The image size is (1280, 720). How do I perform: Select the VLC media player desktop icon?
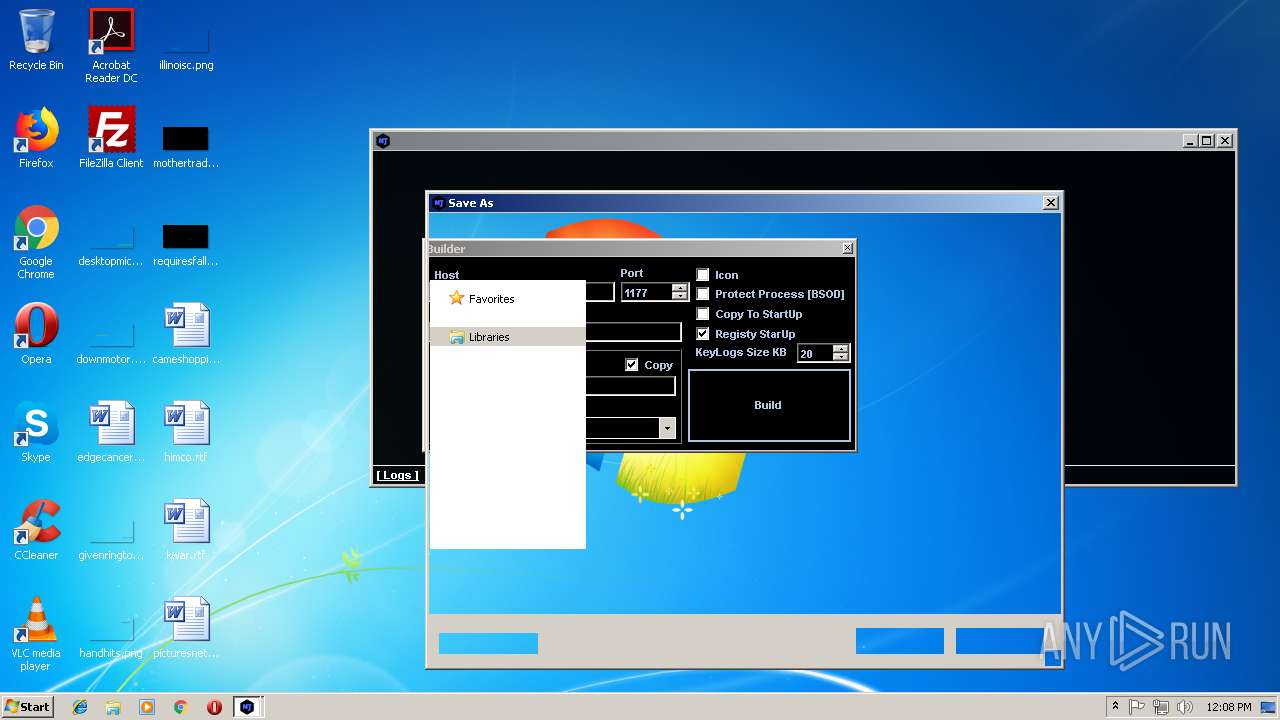coord(36,634)
